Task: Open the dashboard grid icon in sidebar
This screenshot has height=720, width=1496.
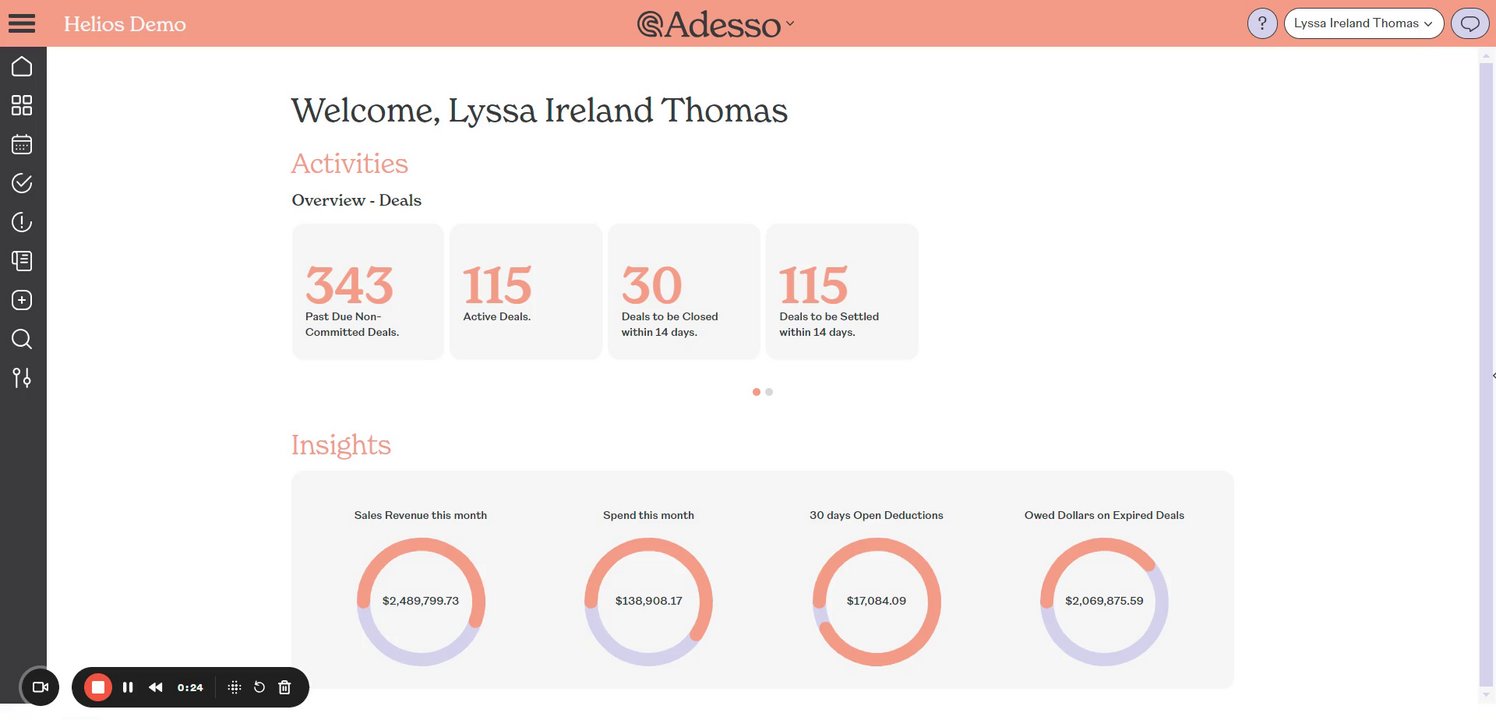Action: point(22,106)
